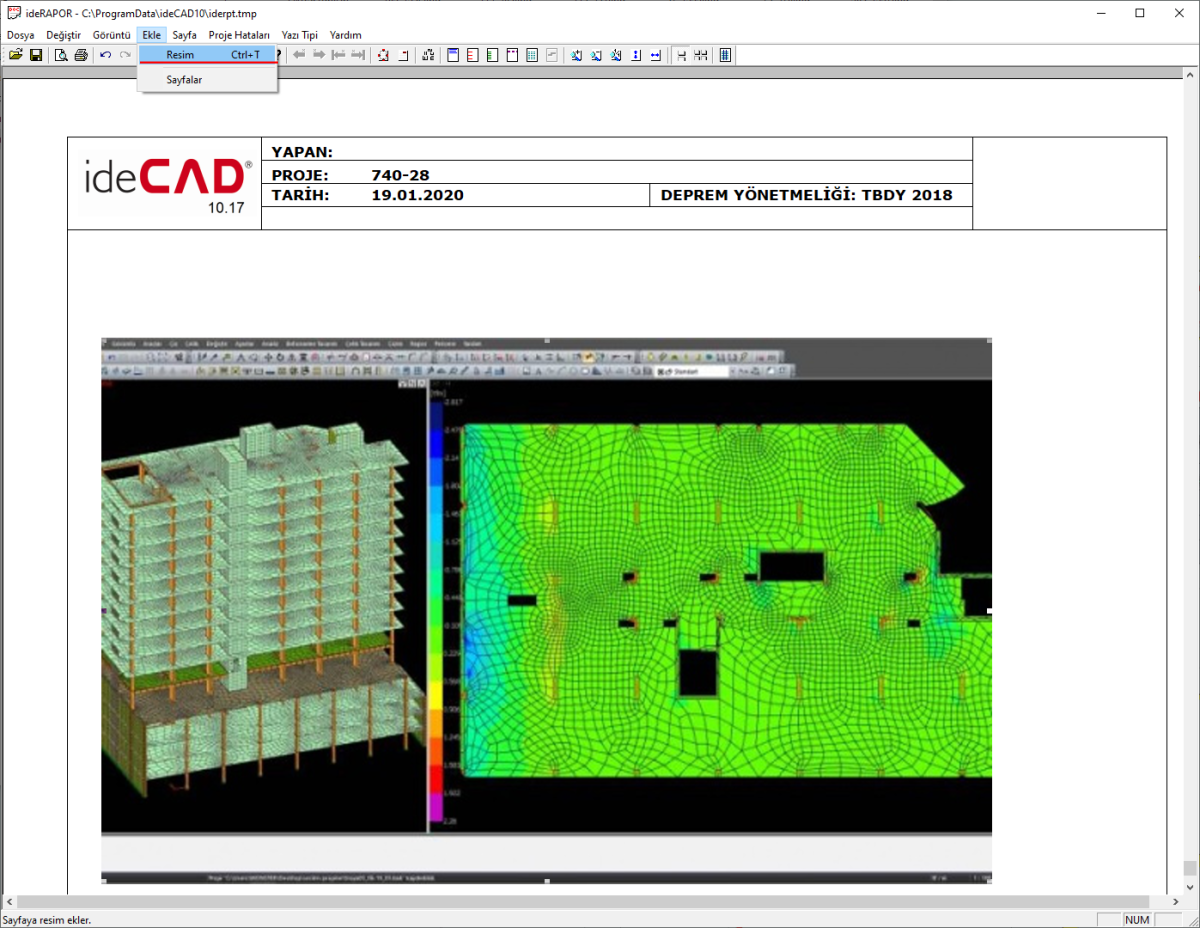Click the page icon with green lines
This screenshot has width=1200, height=928.
point(492,55)
